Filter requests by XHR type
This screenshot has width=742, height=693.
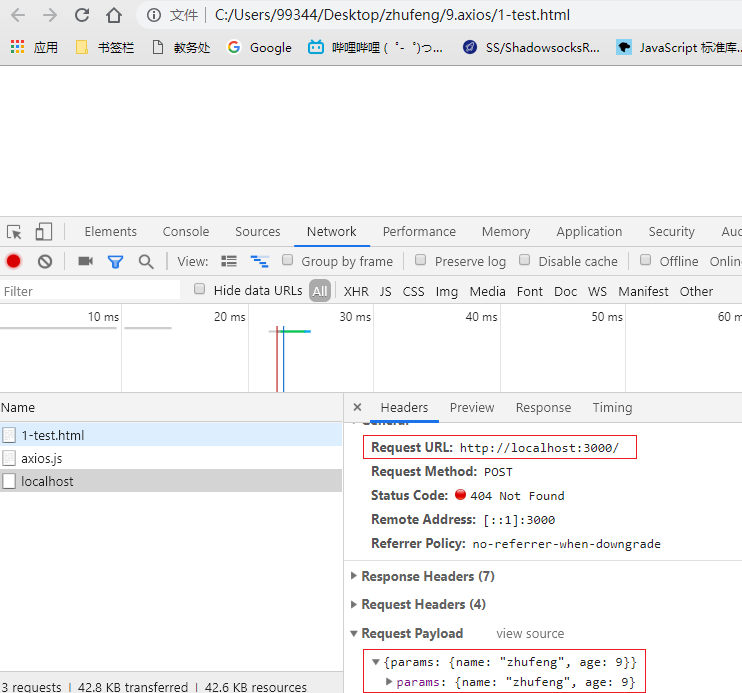[356, 291]
